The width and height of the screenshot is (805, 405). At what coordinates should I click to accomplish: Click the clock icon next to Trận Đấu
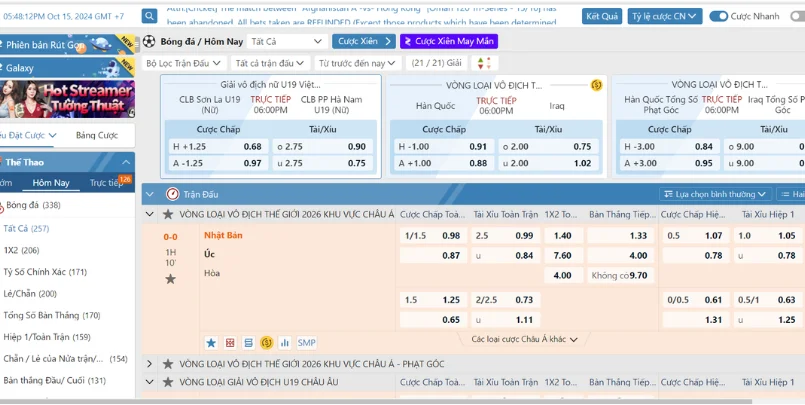pos(172,193)
